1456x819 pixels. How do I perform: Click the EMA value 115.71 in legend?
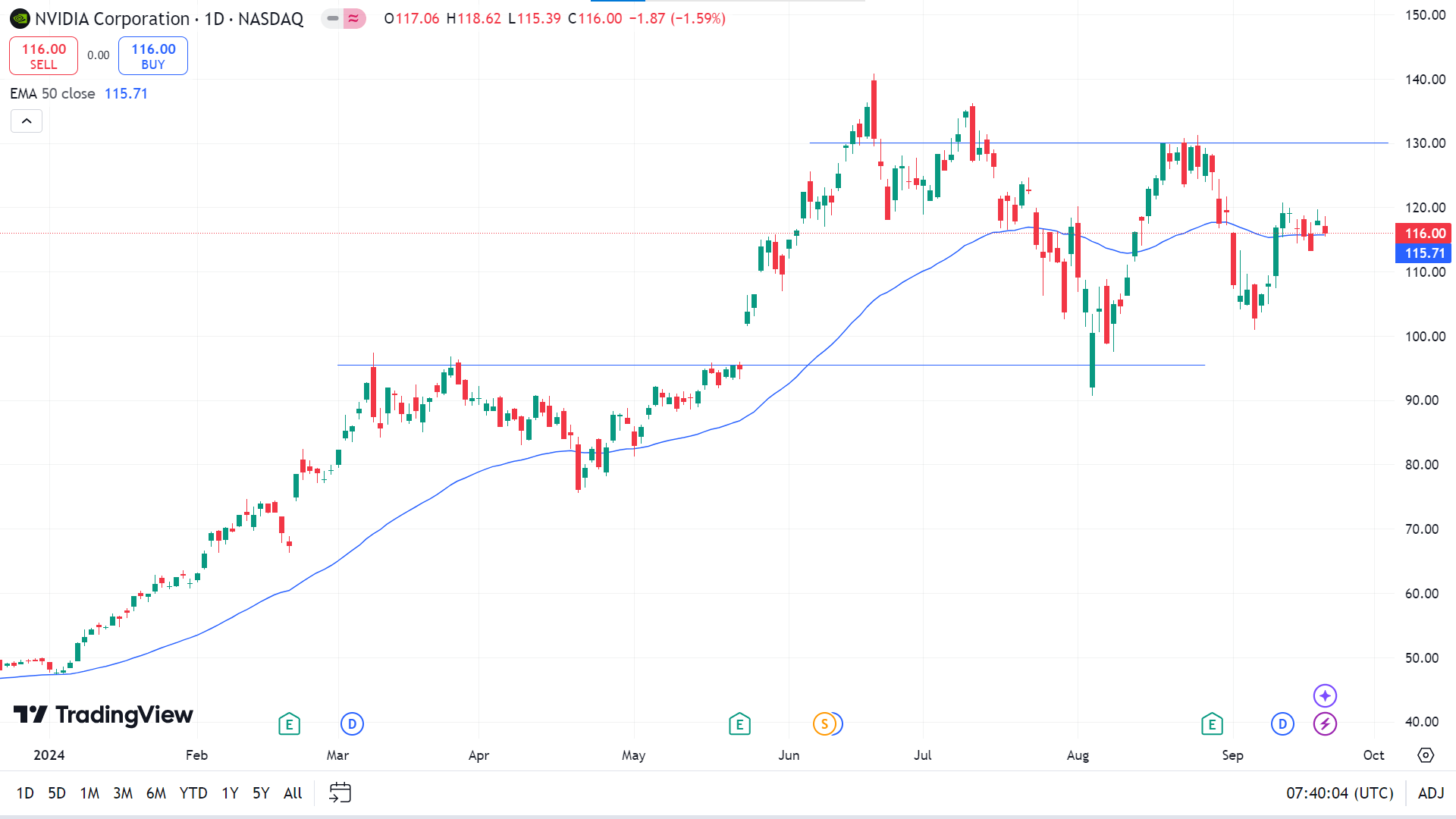126,93
